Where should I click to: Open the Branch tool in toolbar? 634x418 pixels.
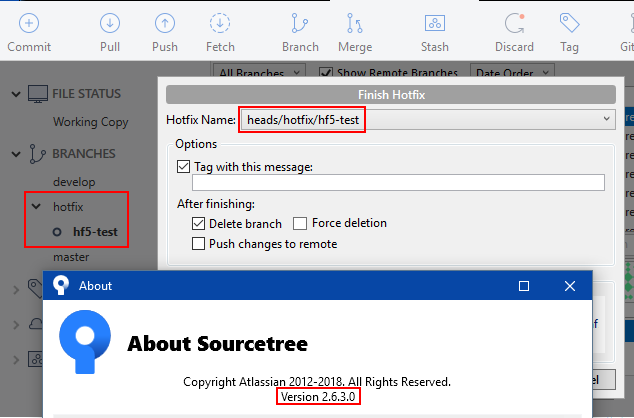pyautogui.click(x=300, y=23)
